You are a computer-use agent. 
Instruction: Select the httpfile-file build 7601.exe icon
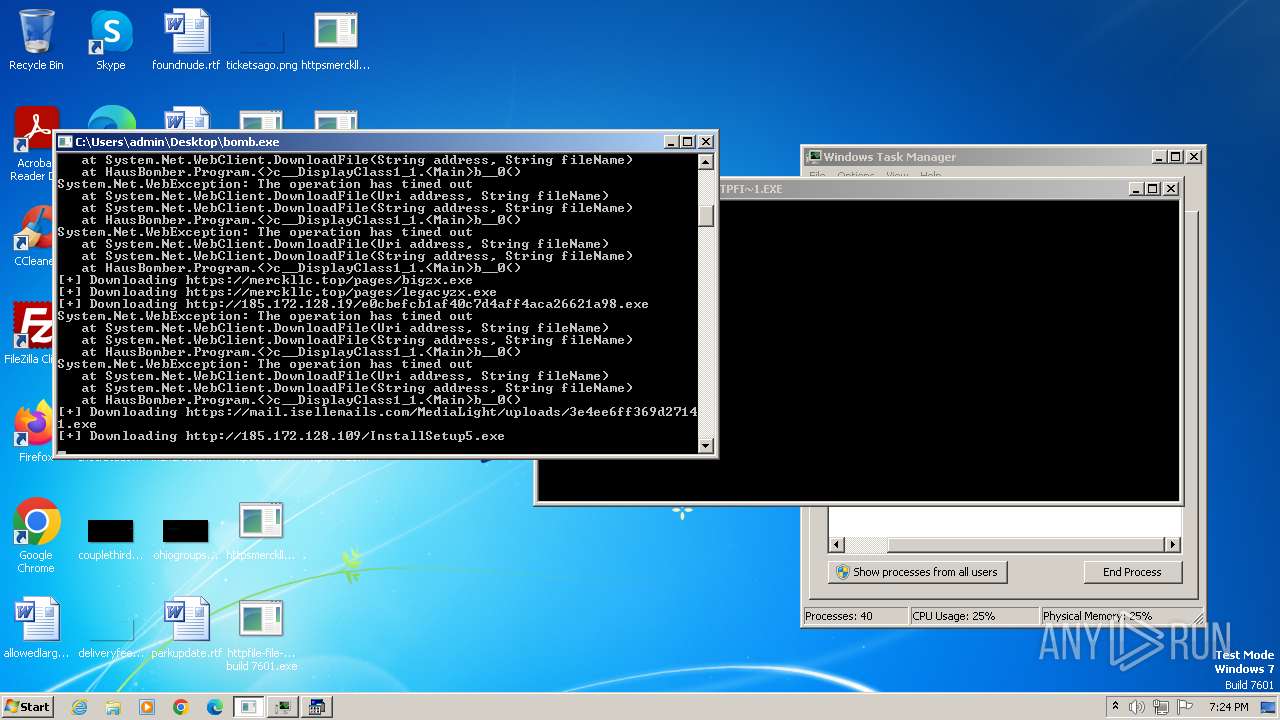(261, 635)
